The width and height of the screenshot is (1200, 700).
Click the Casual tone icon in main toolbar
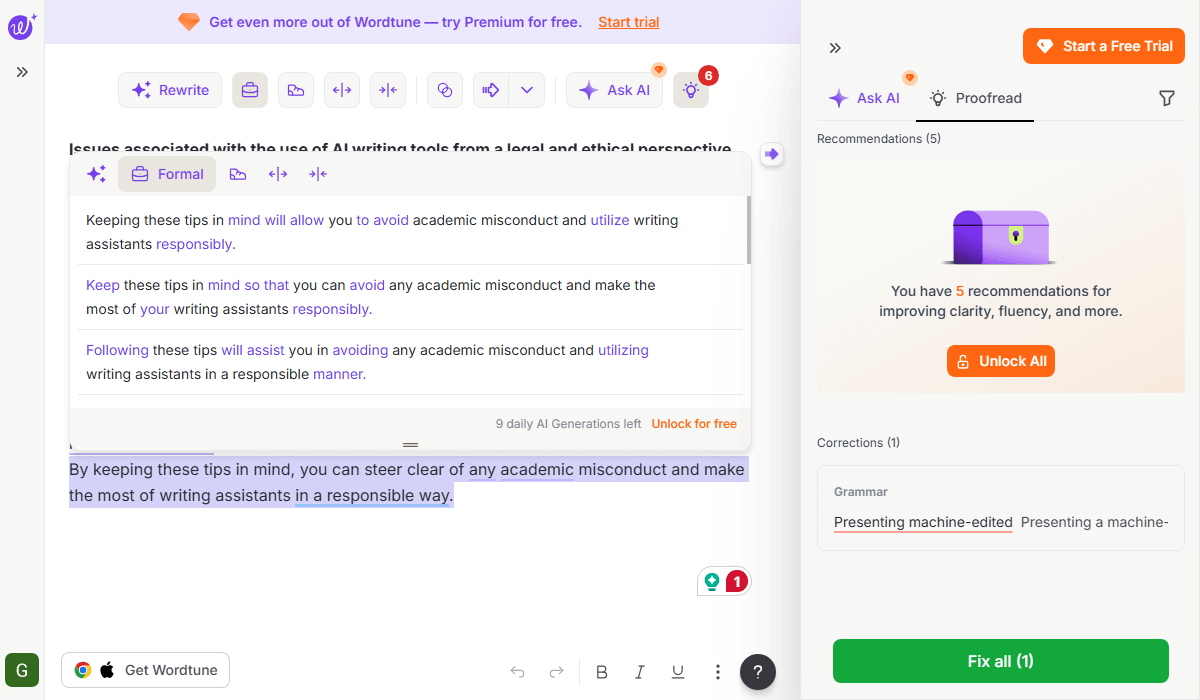(x=295, y=90)
